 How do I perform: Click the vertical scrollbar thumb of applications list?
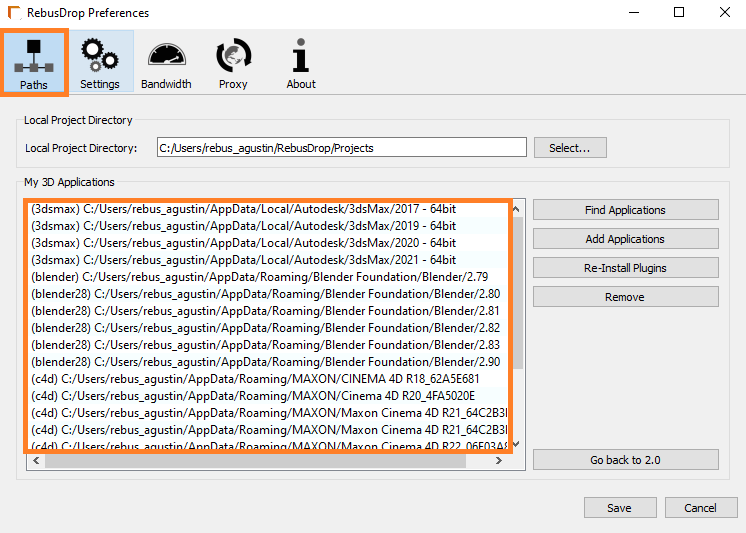click(x=518, y=293)
